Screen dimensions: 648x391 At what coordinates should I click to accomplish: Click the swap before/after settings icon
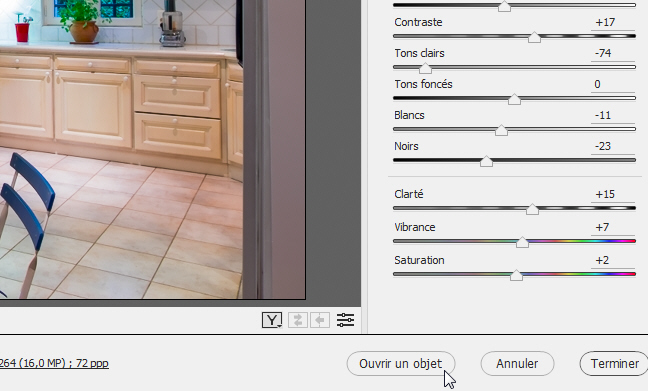[x=298, y=320]
